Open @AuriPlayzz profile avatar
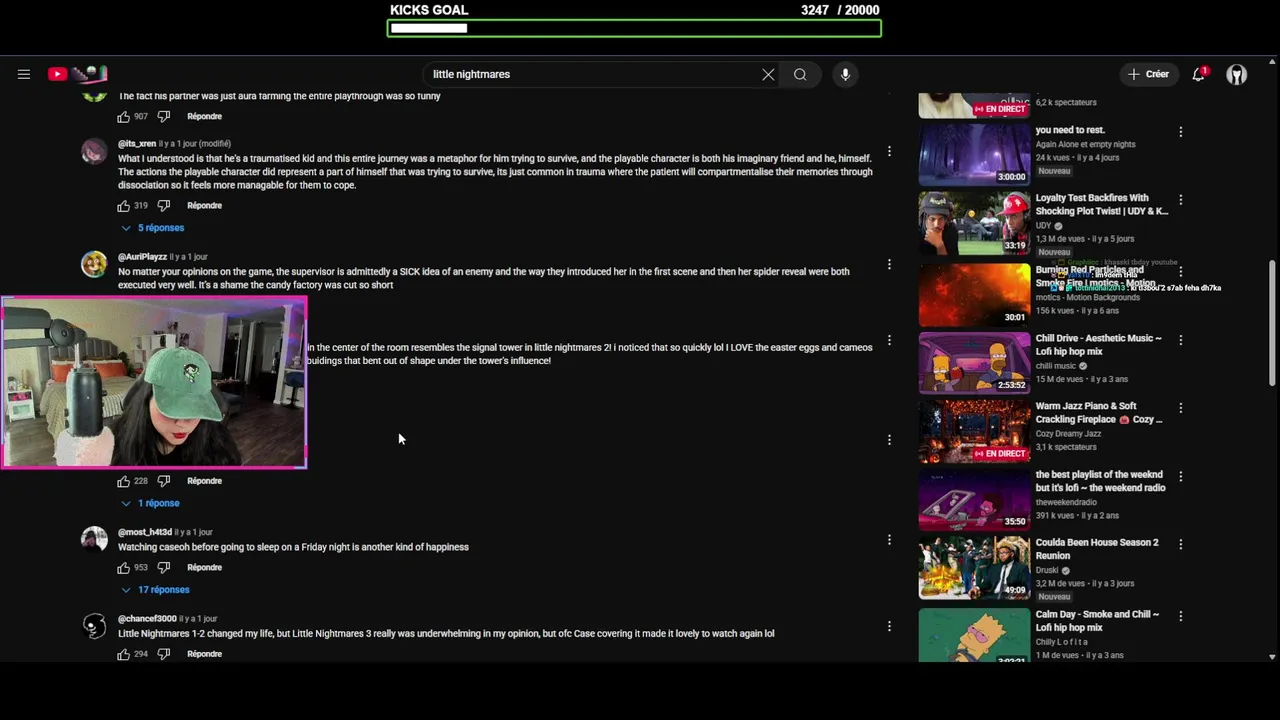1280x720 pixels. [x=94, y=264]
